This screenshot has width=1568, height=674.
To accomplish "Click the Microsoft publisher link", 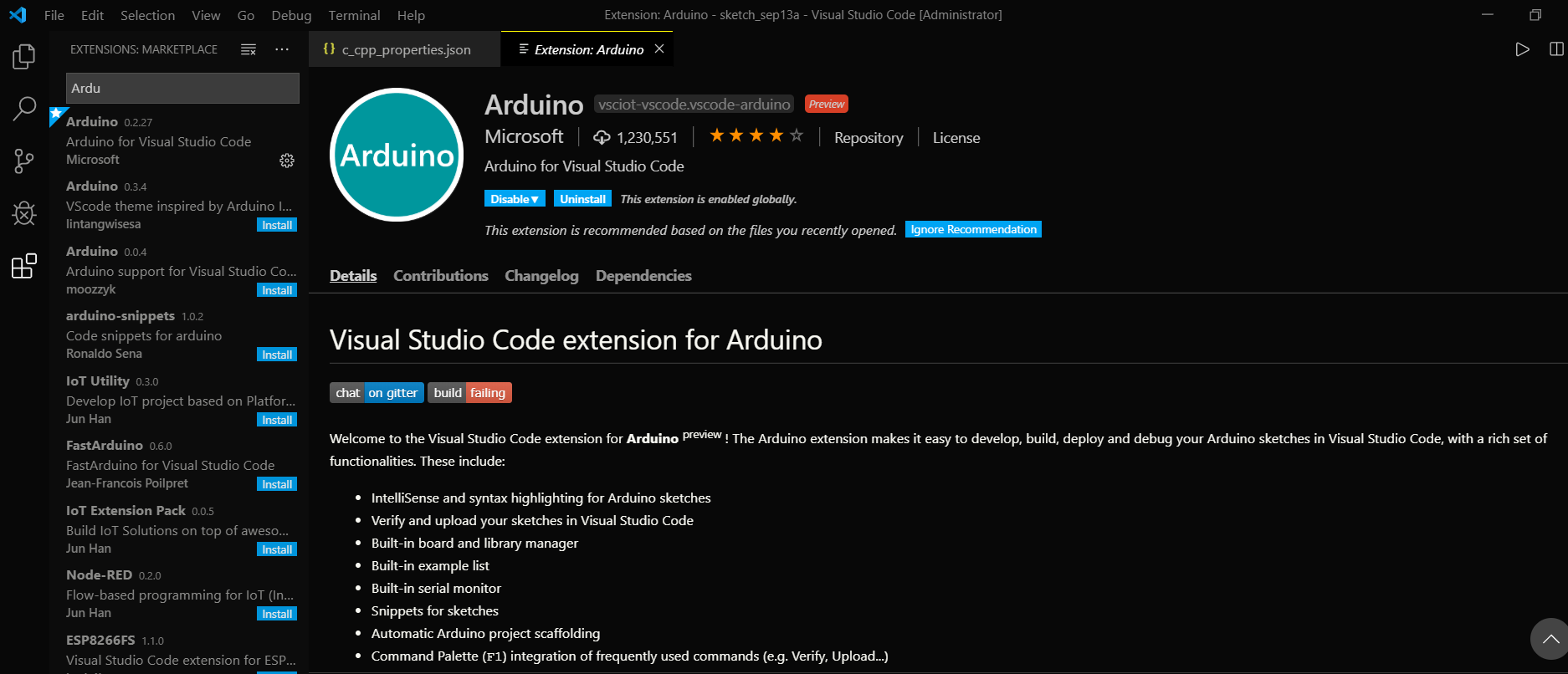I will click(524, 136).
